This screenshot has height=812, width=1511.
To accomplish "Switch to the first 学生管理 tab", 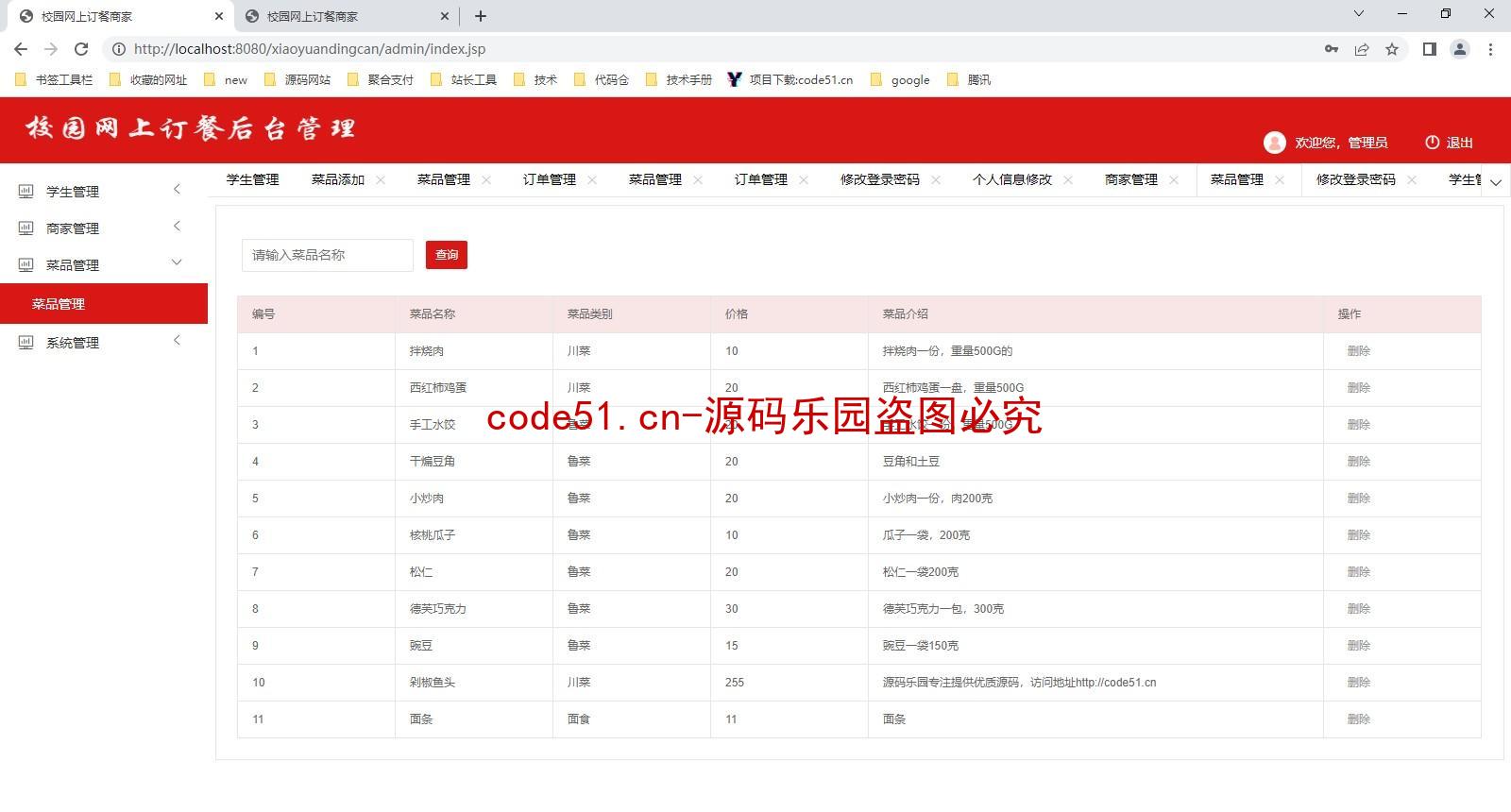I will click(x=253, y=179).
